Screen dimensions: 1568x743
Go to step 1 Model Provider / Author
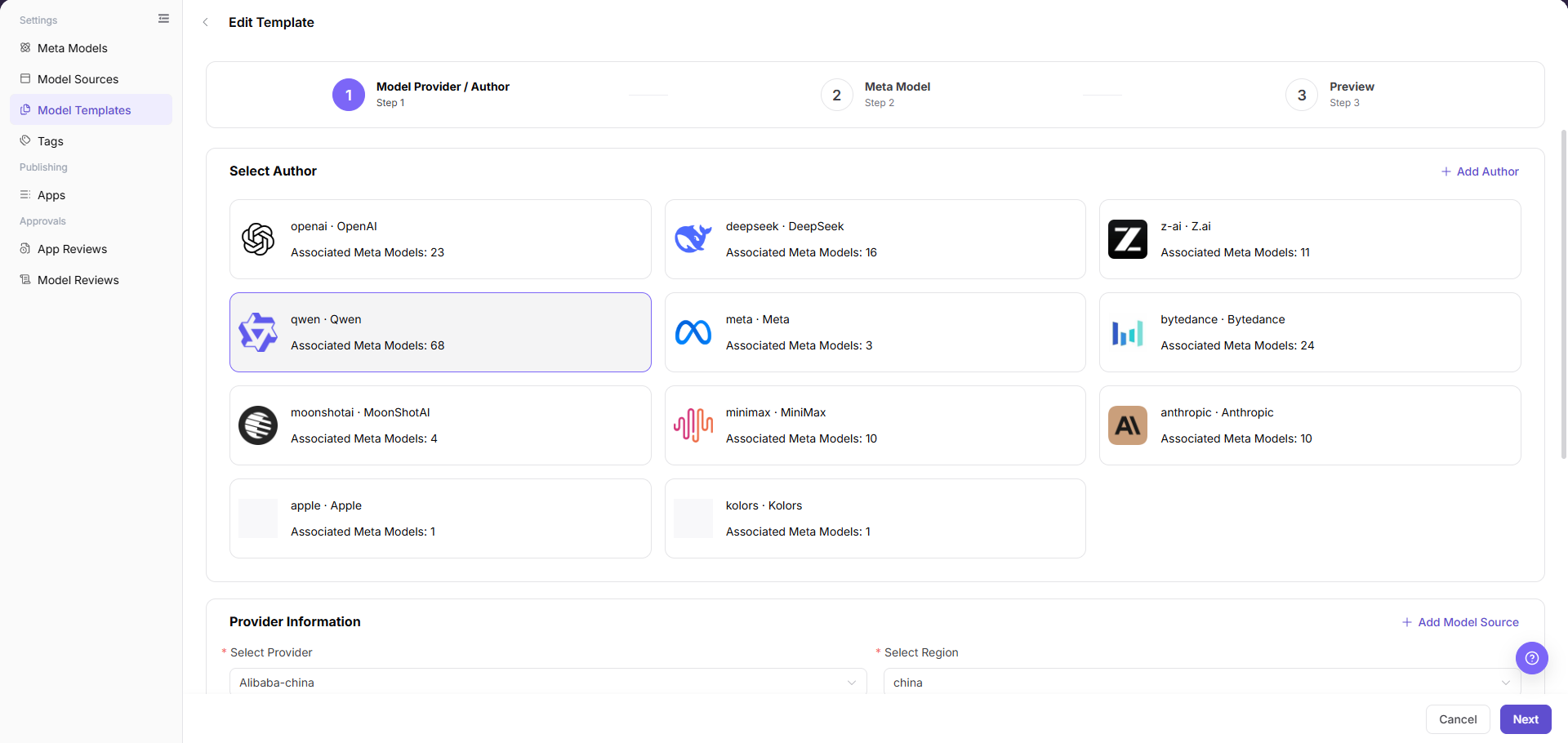[x=421, y=95]
